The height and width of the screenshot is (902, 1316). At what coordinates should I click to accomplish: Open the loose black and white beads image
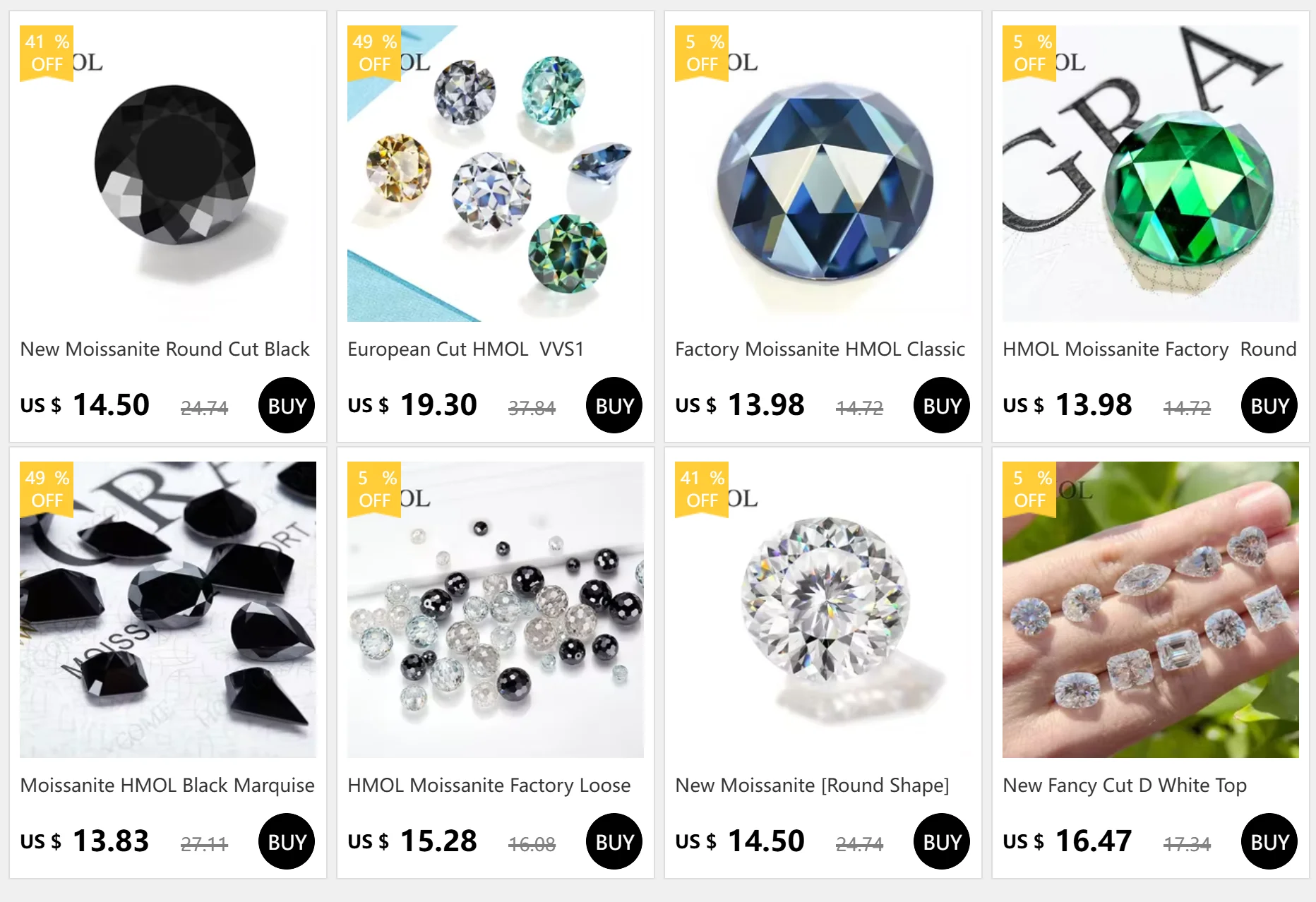click(x=496, y=610)
